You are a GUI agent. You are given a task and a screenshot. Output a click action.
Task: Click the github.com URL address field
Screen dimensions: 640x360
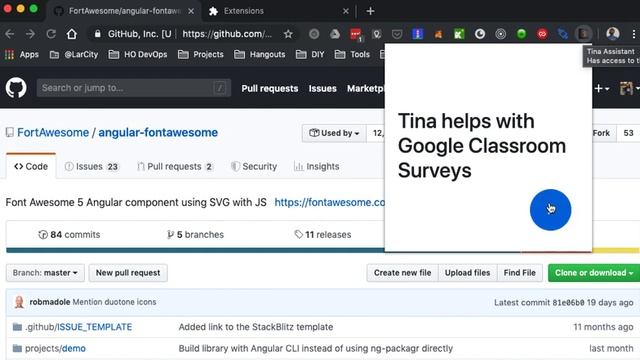[x=227, y=34]
